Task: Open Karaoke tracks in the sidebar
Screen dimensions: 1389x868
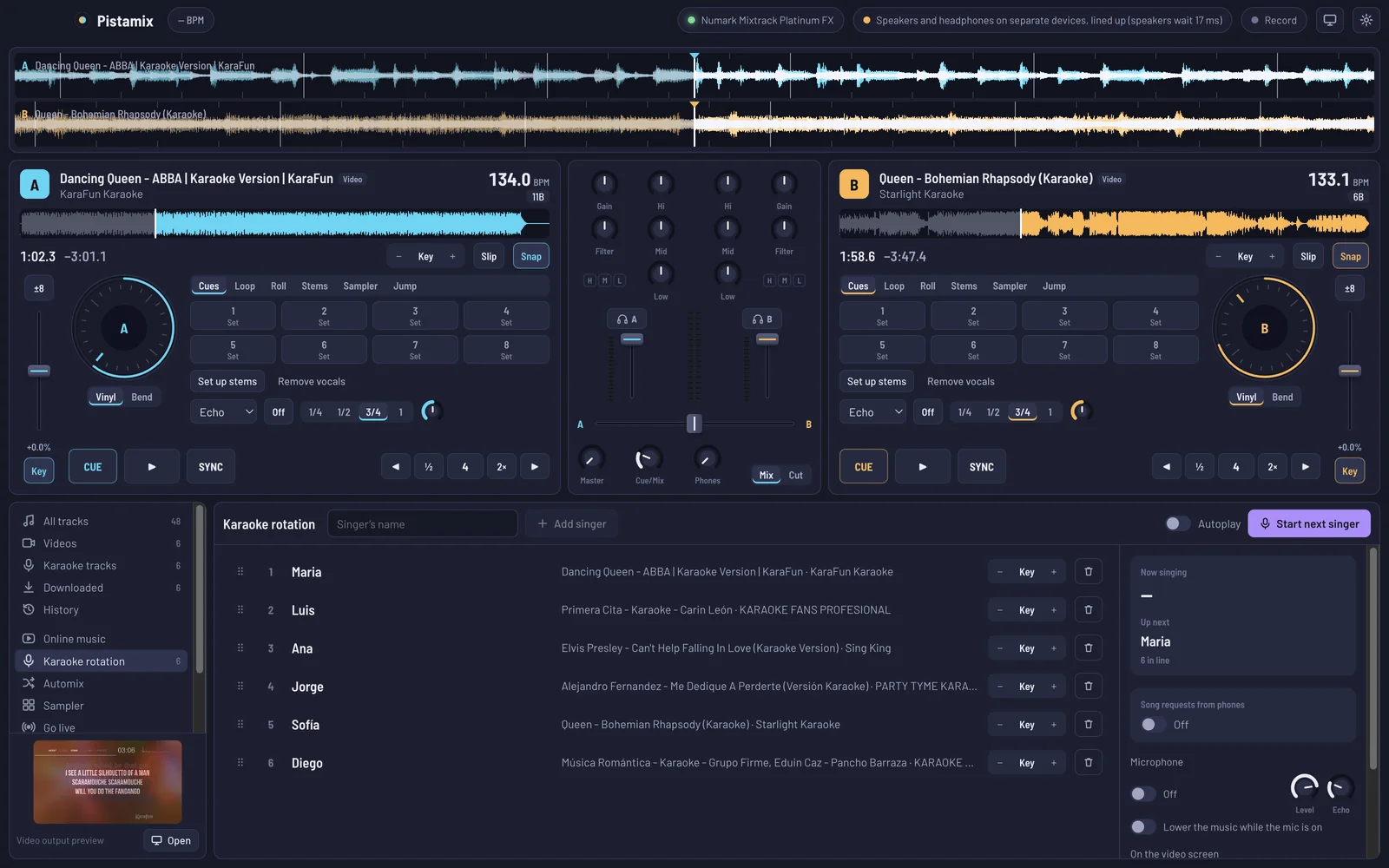Action: (102, 566)
